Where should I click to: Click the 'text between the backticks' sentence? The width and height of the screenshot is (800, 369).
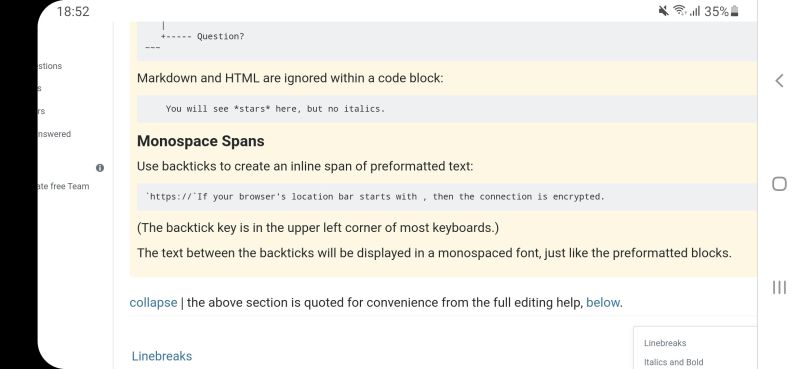point(434,253)
